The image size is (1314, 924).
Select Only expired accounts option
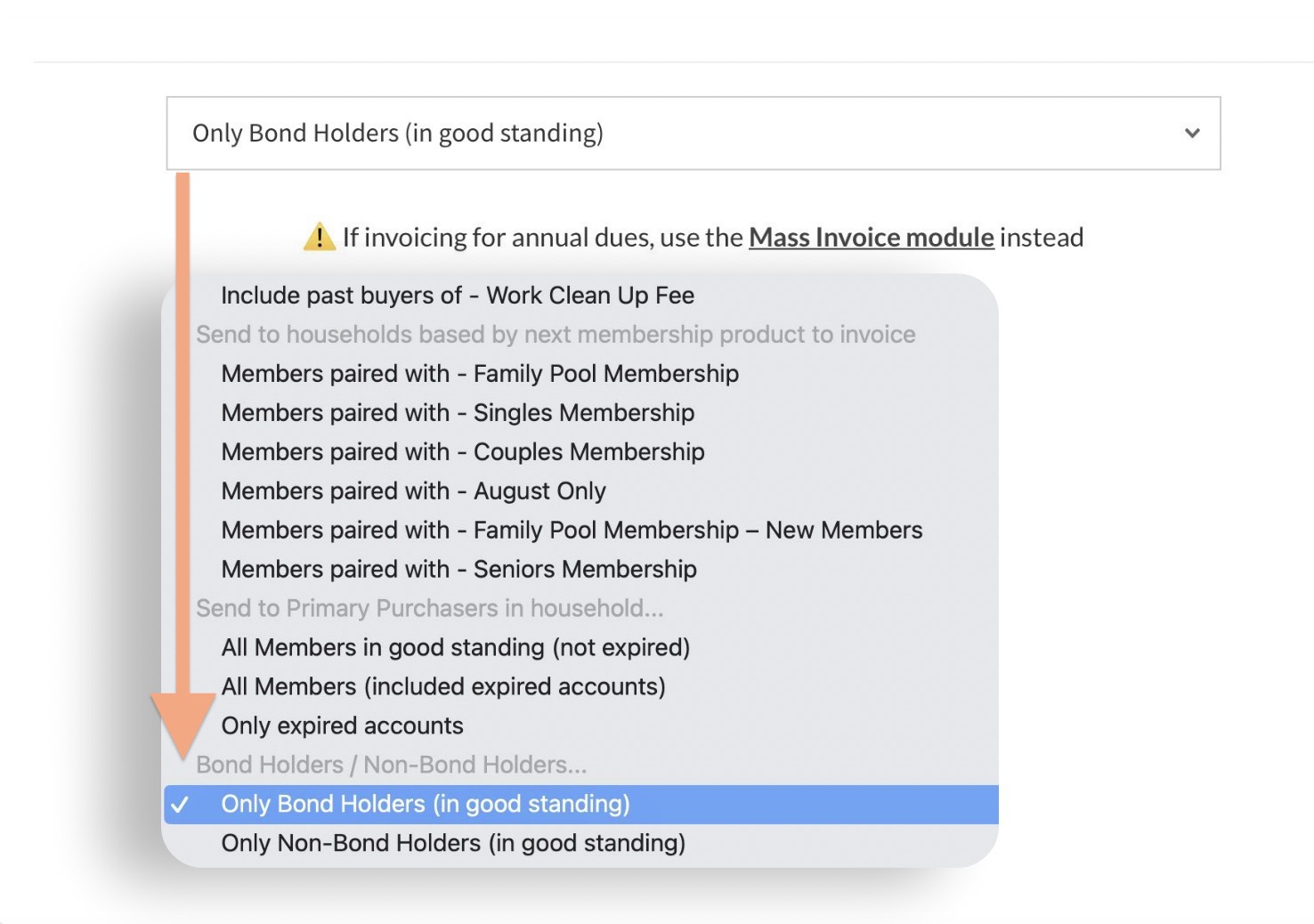(x=342, y=726)
